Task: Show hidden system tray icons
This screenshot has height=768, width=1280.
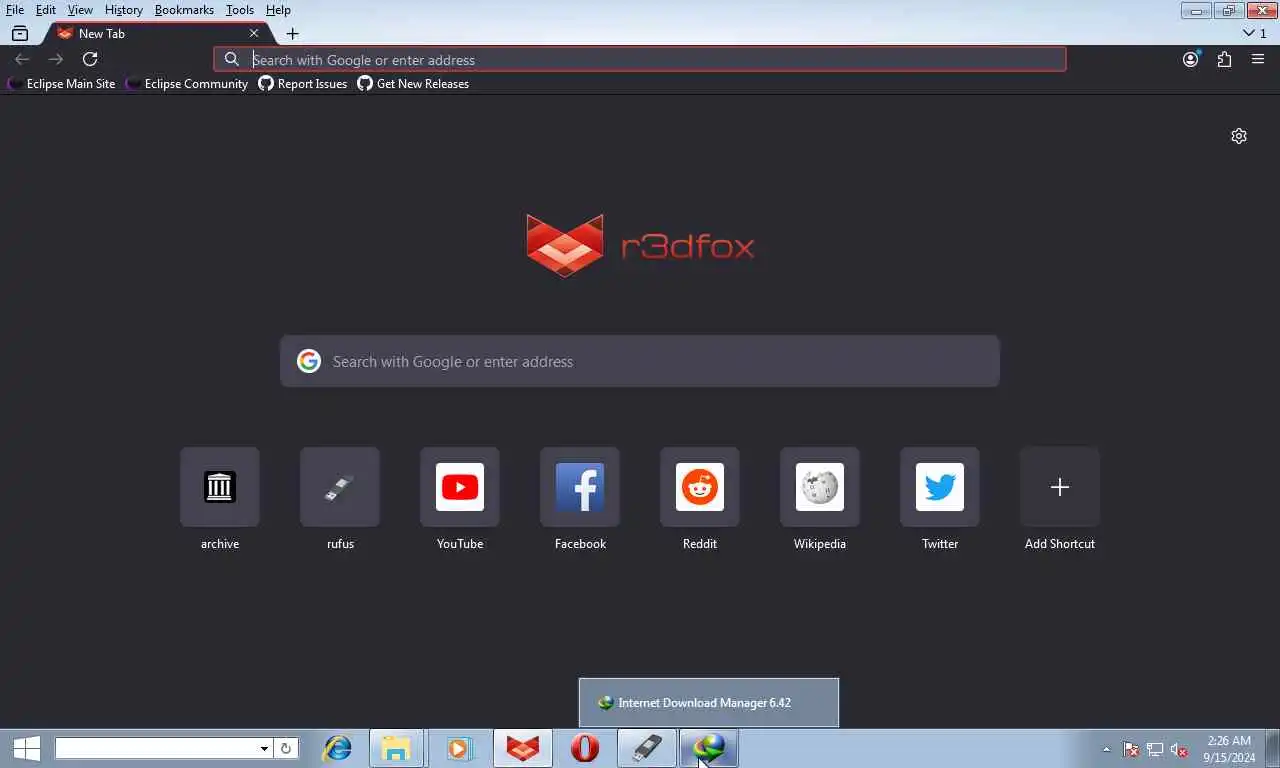Action: point(1106,749)
